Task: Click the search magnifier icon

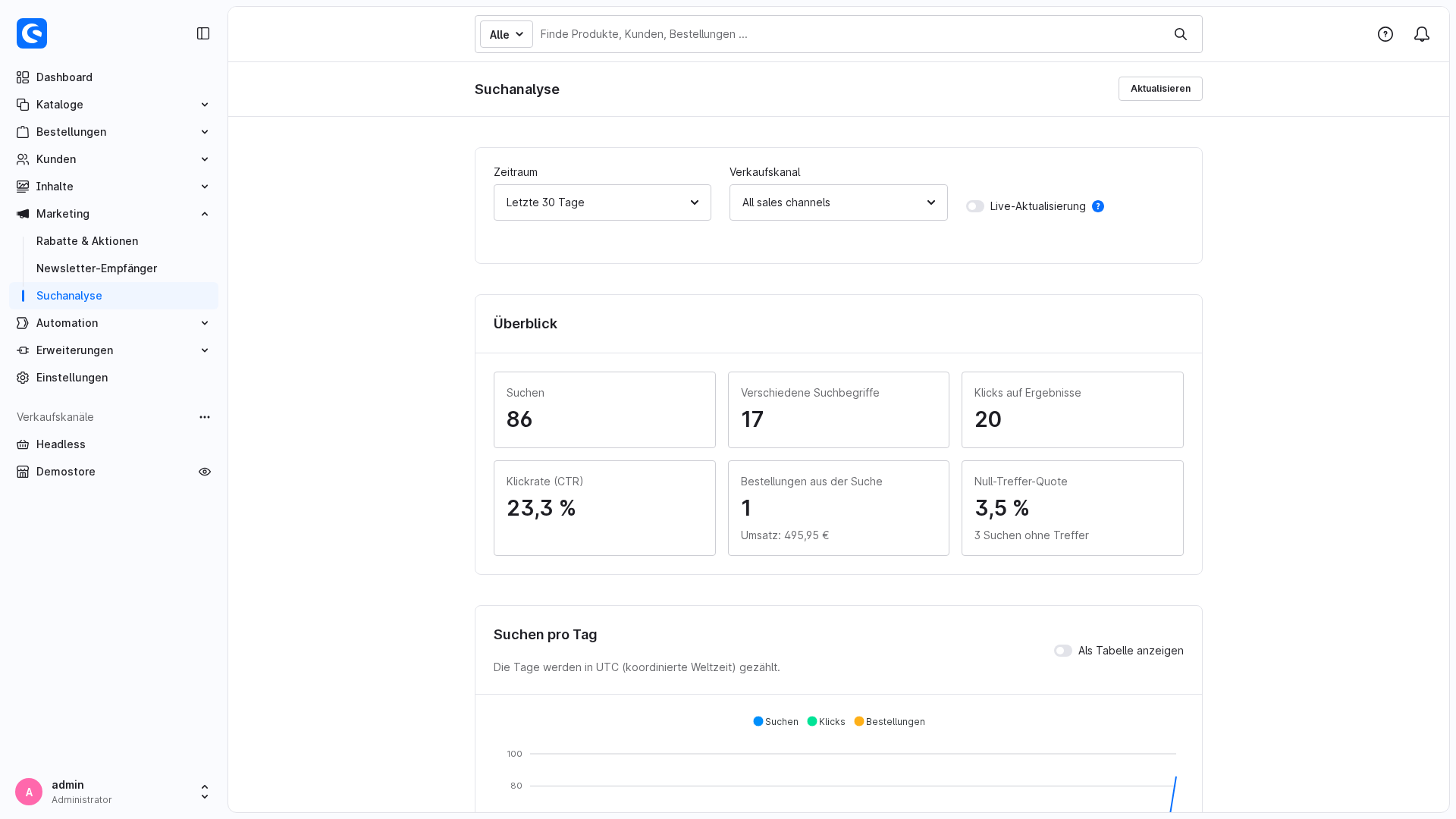Action: point(1181,34)
